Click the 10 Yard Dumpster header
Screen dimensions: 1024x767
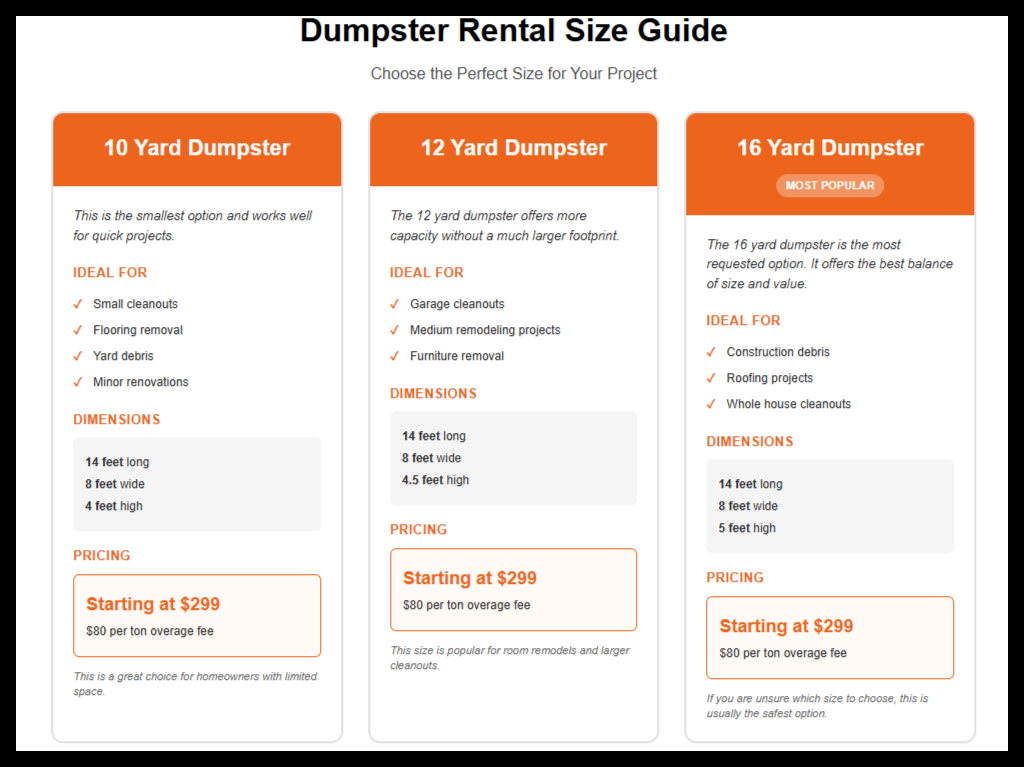pyautogui.click(x=196, y=147)
